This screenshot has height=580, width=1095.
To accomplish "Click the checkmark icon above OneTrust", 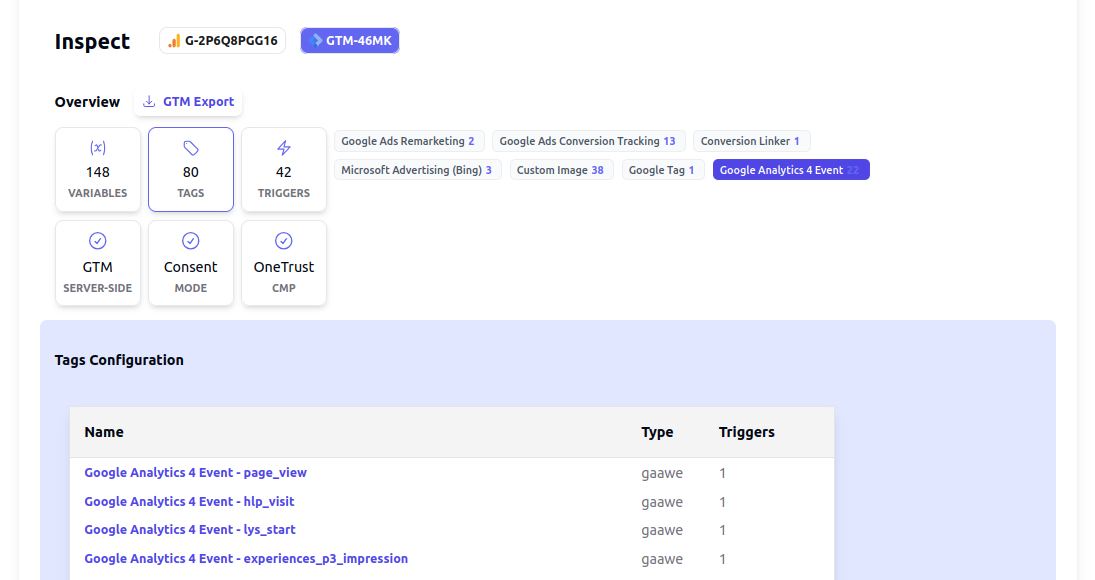I will click(x=284, y=241).
